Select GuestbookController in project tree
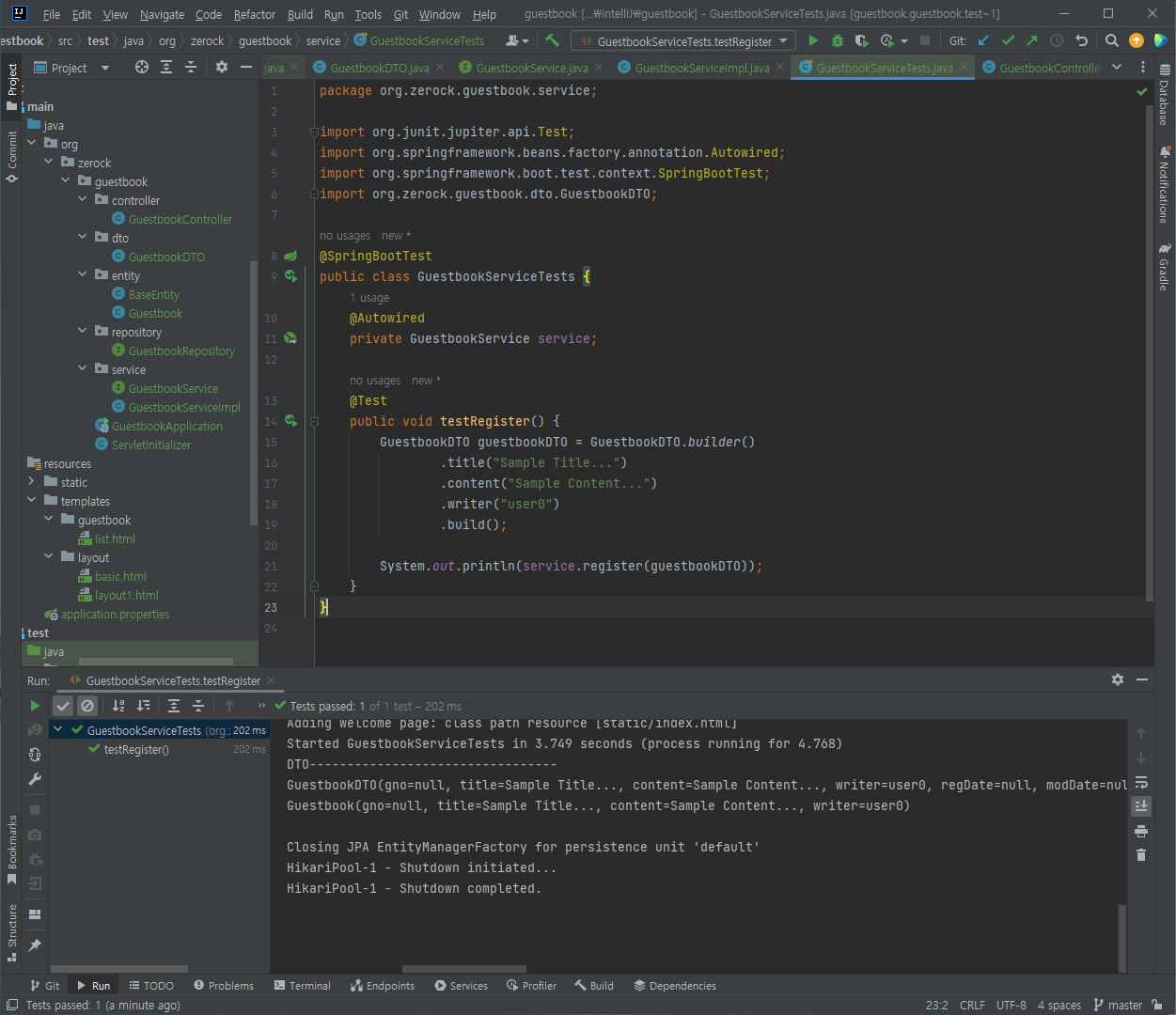1176x1015 pixels. [180, 219]
